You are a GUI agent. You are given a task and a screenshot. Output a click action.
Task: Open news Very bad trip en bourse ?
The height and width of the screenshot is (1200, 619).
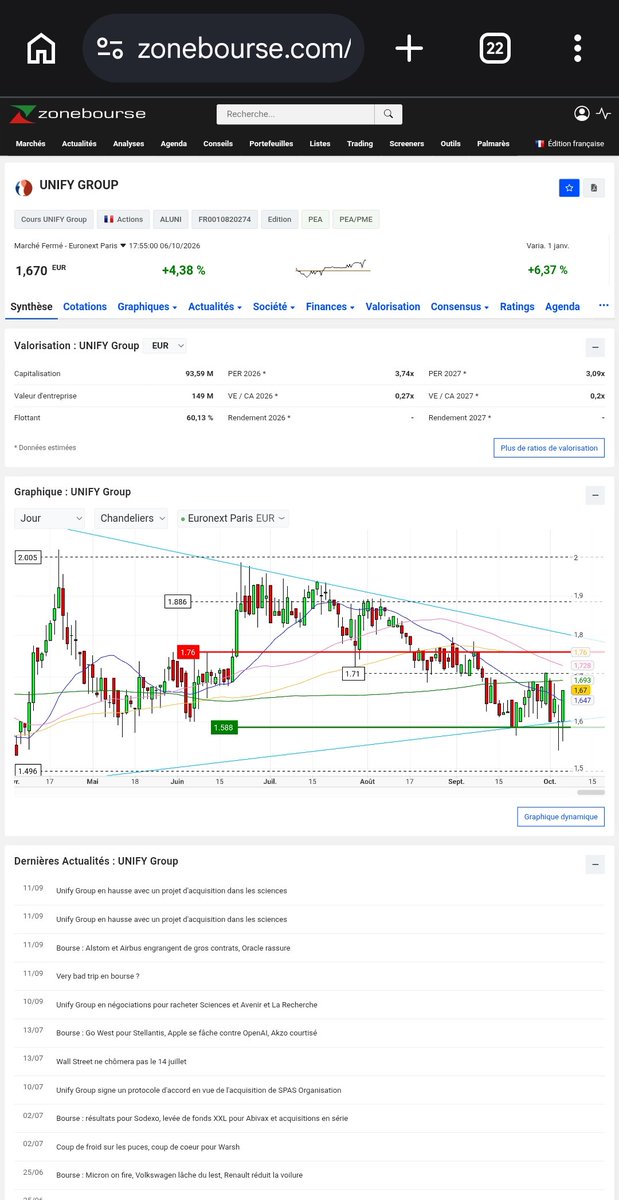pos(97,975)
